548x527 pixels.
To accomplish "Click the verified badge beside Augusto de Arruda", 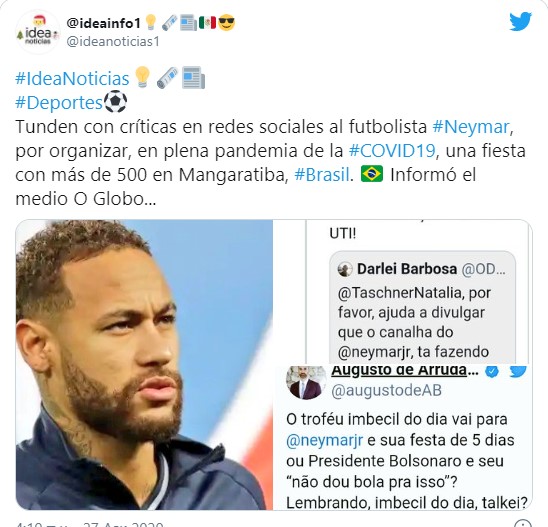I will (x=492, y=371).
